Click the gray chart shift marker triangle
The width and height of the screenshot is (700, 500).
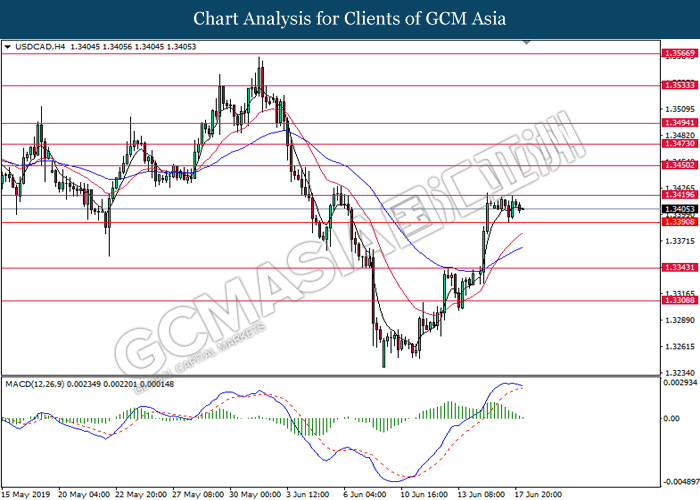(527, 42)
